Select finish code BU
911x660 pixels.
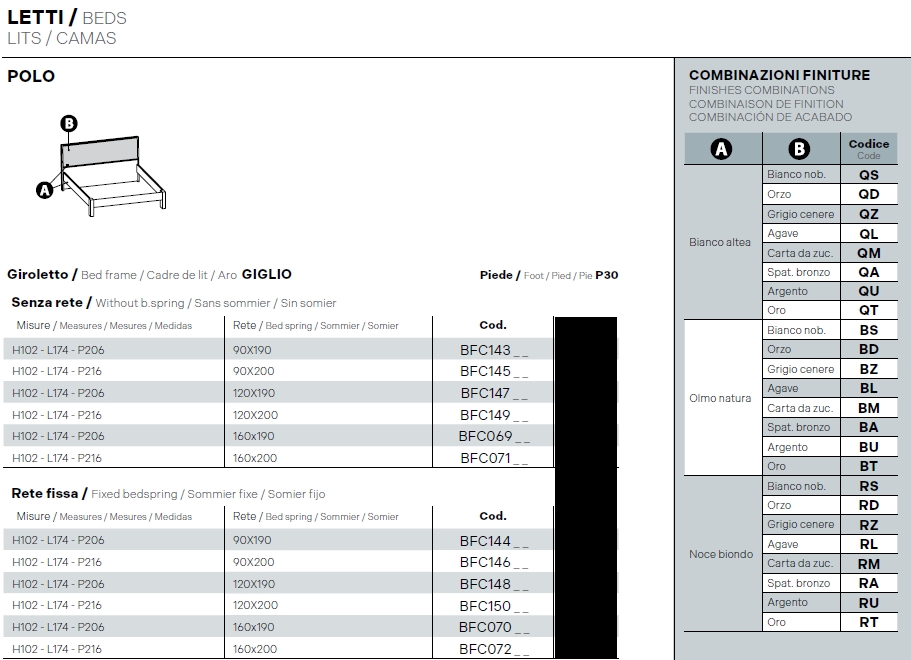point(869,447)
